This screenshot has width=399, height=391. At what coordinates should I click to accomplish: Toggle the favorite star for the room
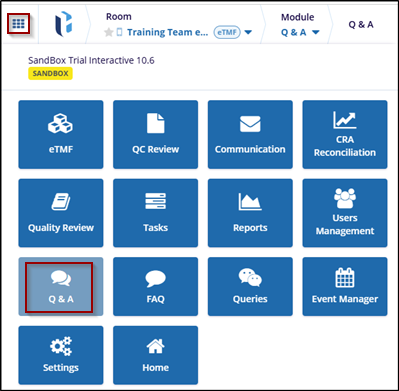(x=109, y=32)
